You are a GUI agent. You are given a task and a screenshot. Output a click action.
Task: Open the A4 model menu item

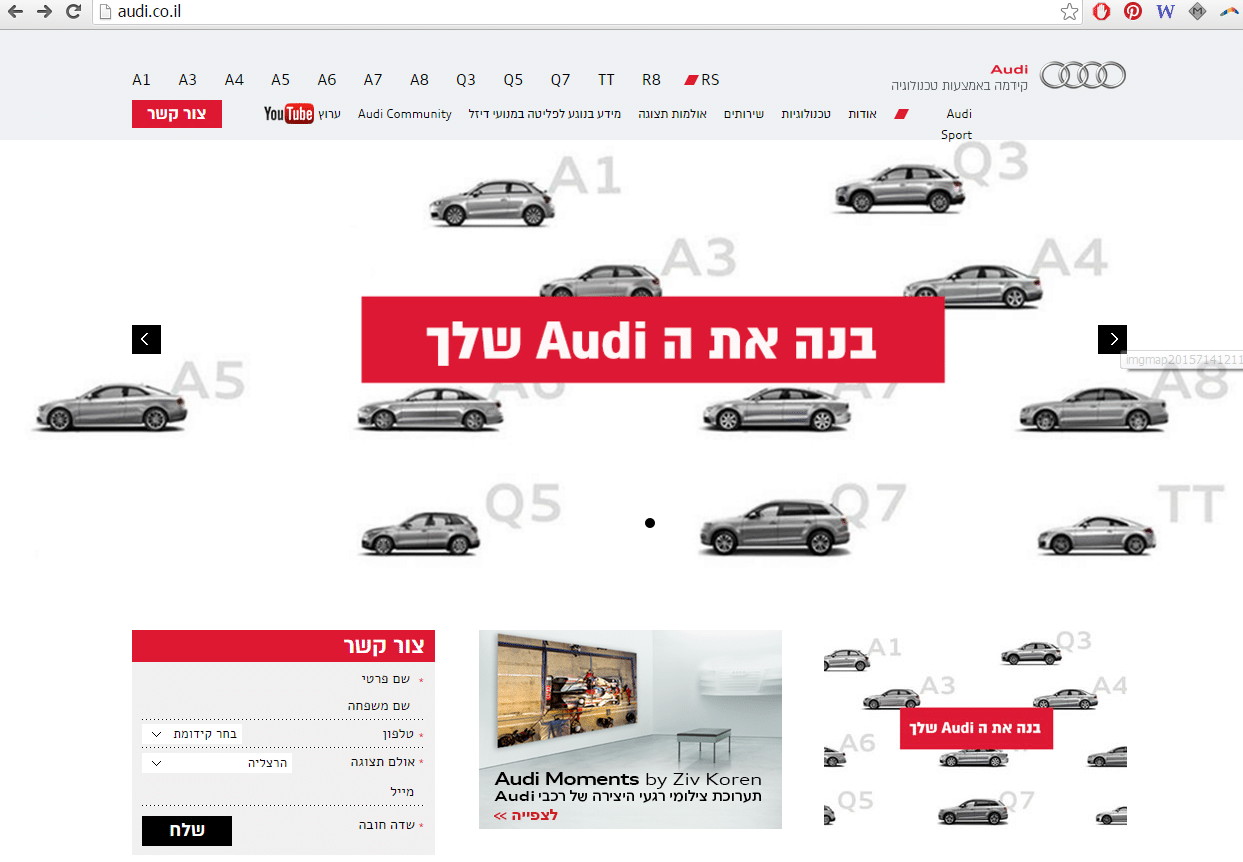point(234,80)
